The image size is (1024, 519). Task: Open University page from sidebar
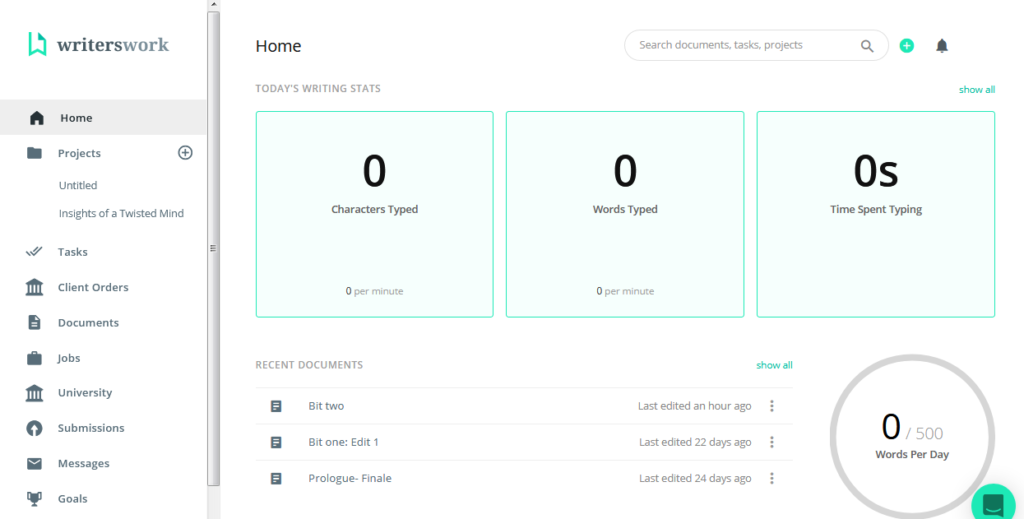[x=85, y=392]
